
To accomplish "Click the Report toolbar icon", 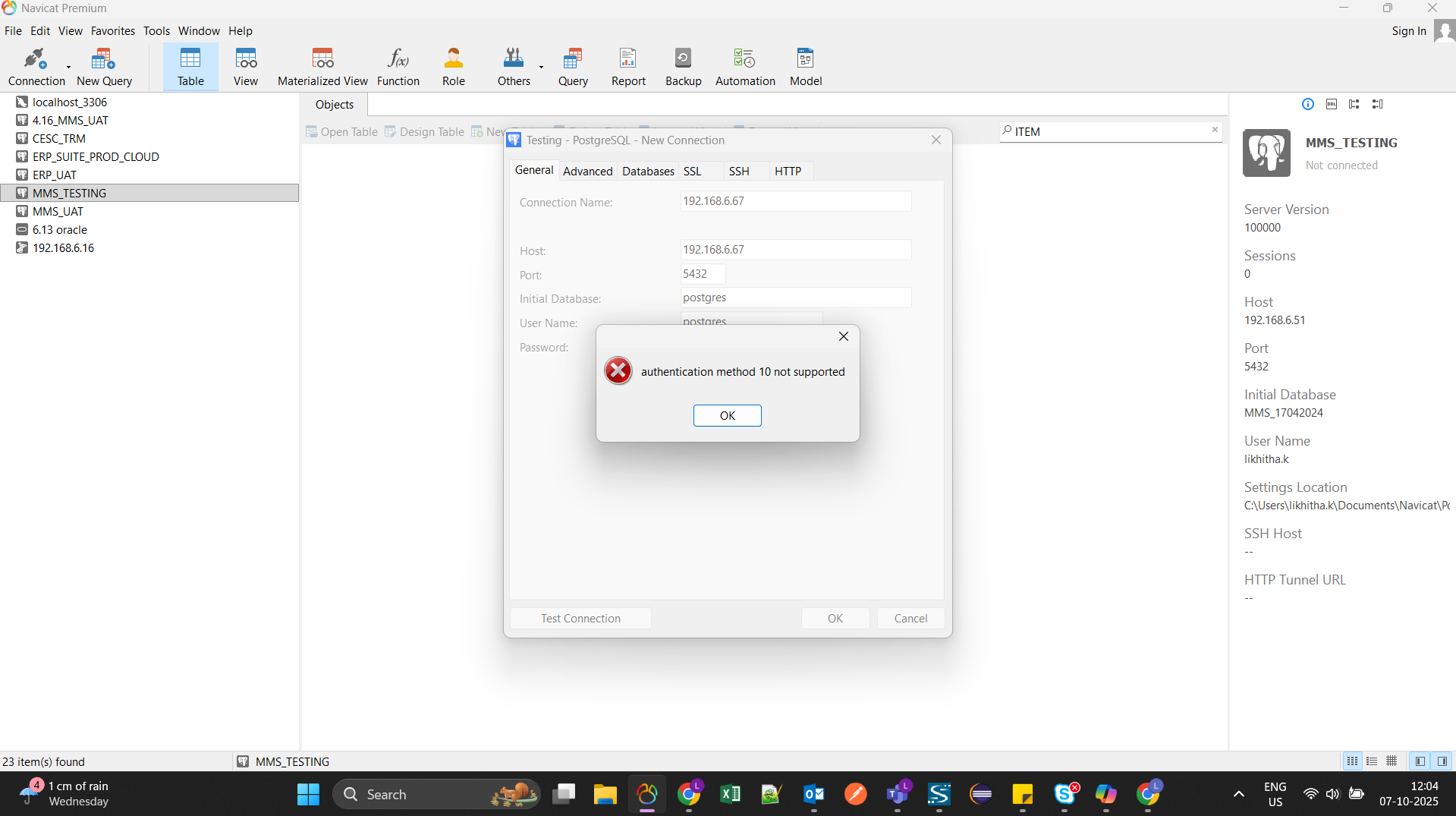I will pyautogui.click(x=627, y=67).
